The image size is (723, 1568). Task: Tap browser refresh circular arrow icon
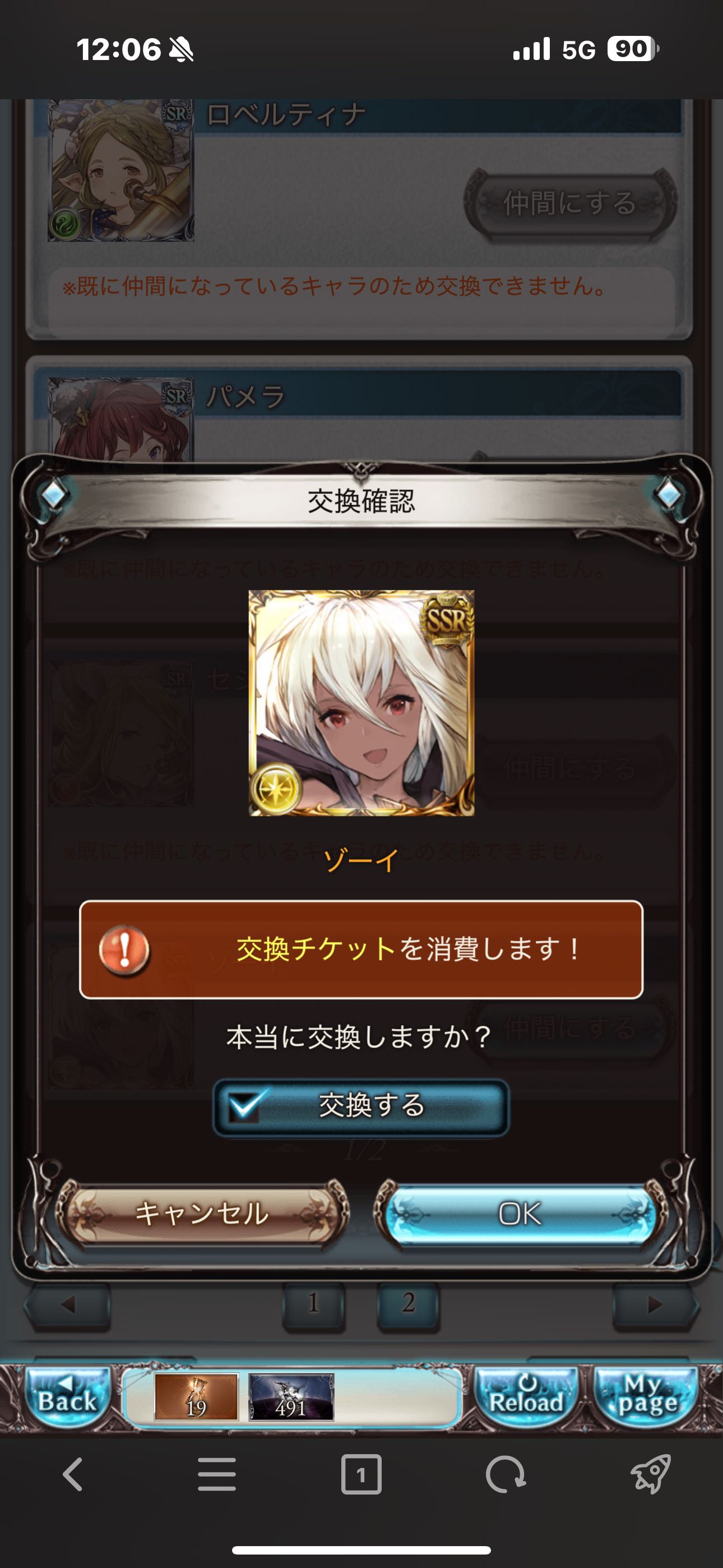505,1474
